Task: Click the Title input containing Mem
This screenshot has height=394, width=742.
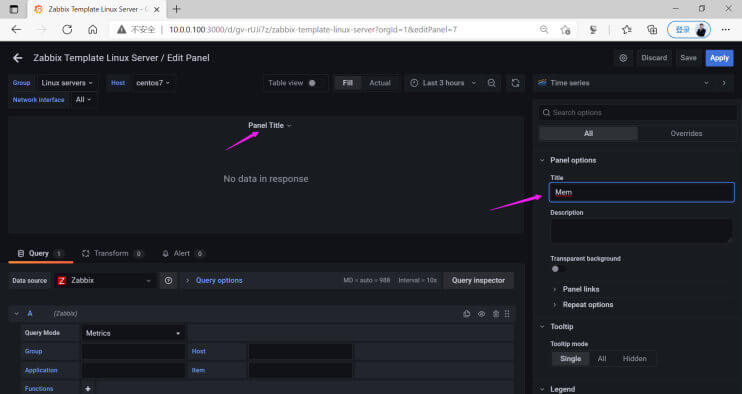Action: pos(642,192)
